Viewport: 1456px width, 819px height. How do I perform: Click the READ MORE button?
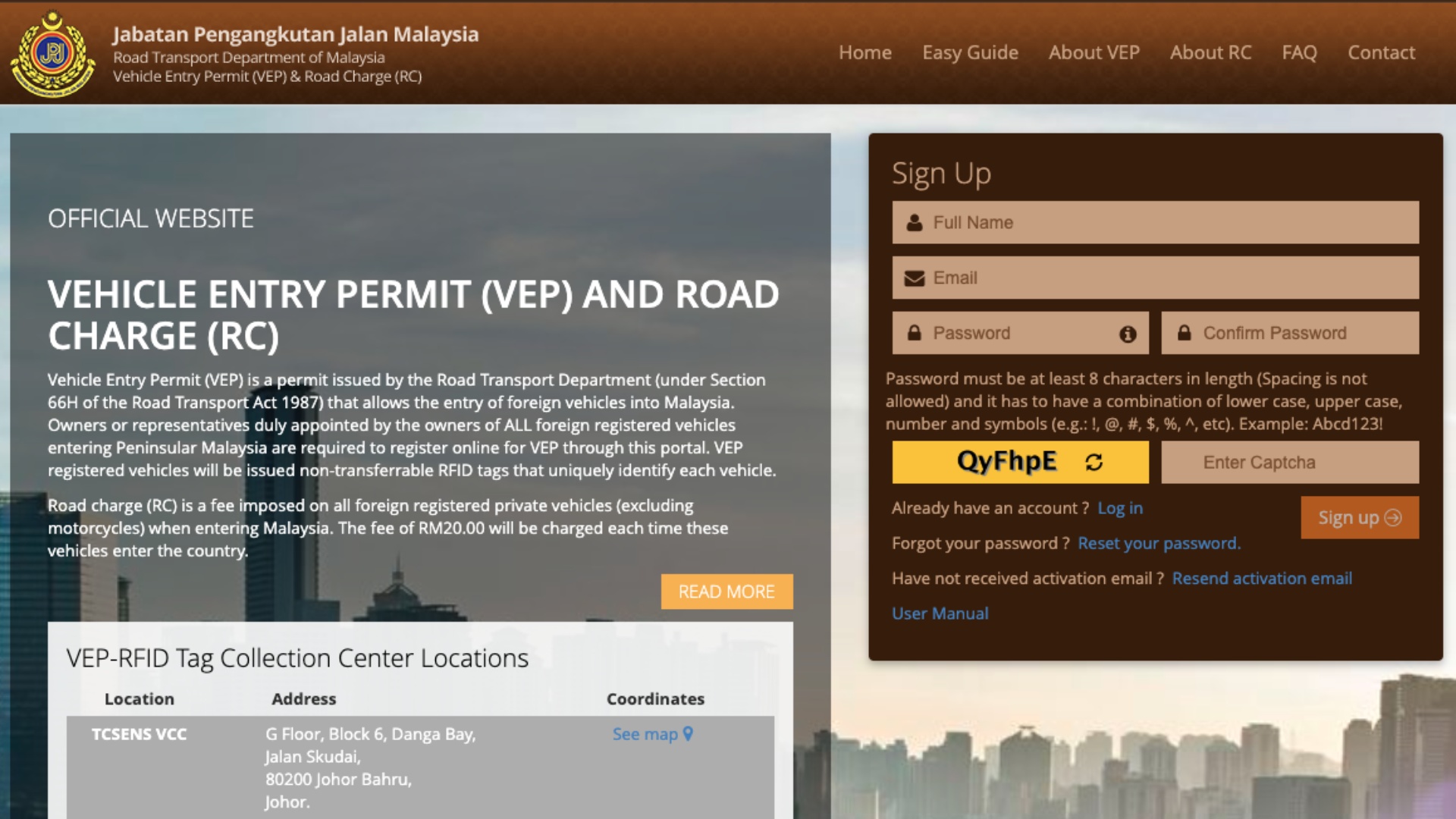pyautogui.click(x=726, y=591)
